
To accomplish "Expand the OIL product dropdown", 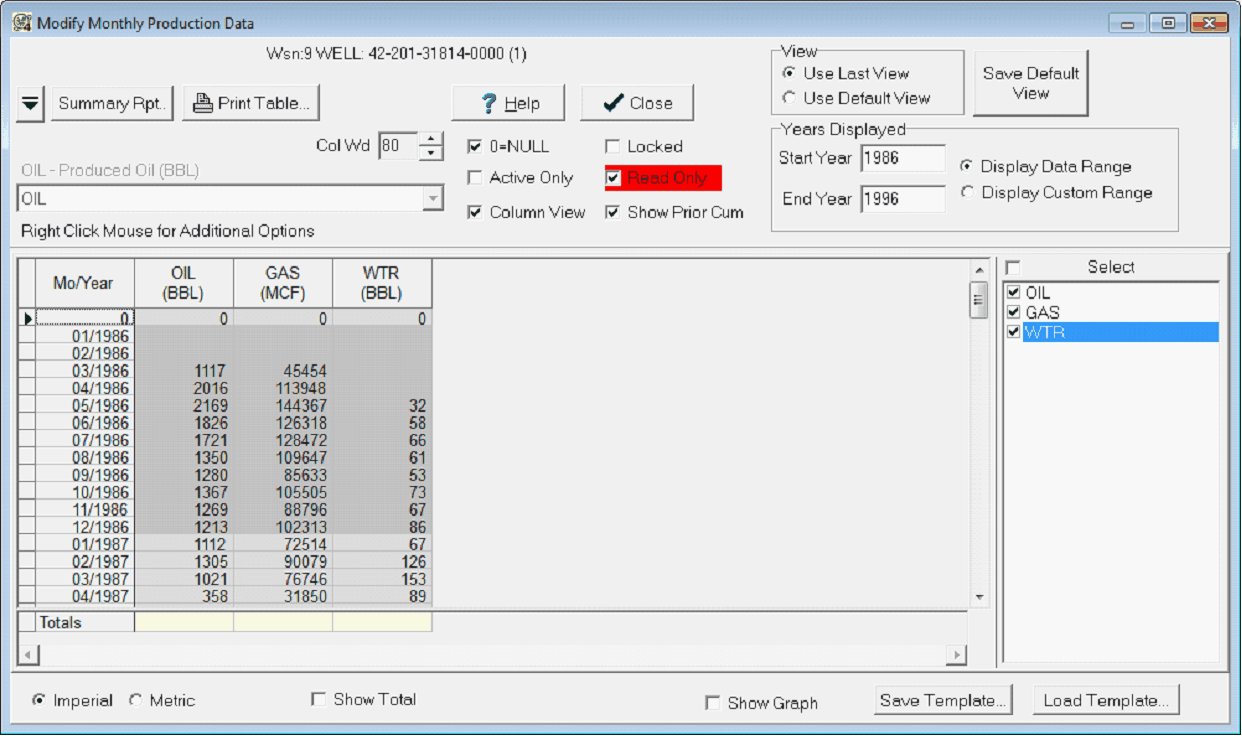I will click(433, 199).
